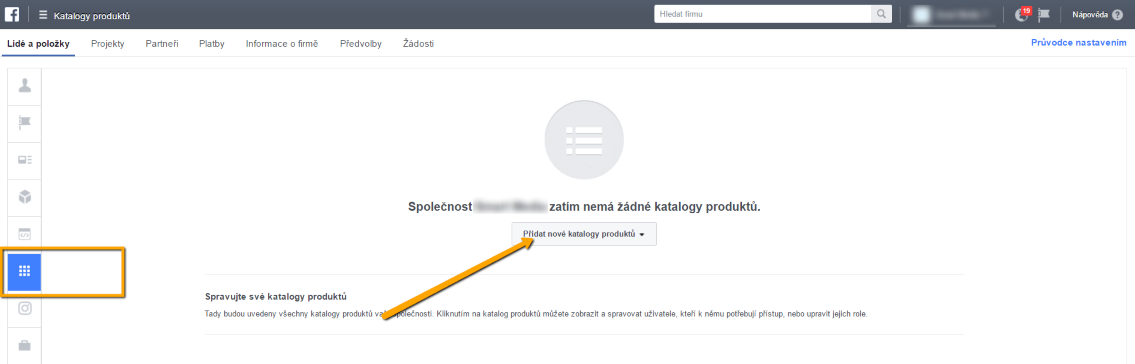
Task: Click the search magnifier button
Action: [881, 14]
